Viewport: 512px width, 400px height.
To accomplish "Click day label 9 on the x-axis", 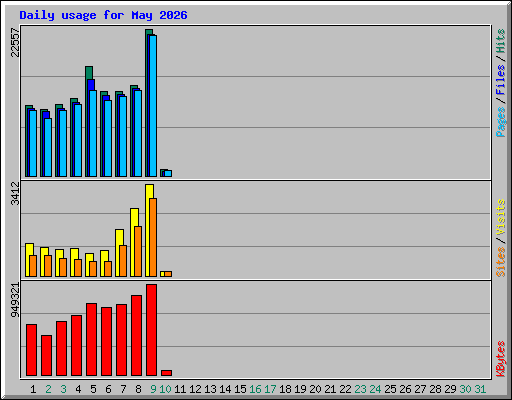I will tap(153, 389).
